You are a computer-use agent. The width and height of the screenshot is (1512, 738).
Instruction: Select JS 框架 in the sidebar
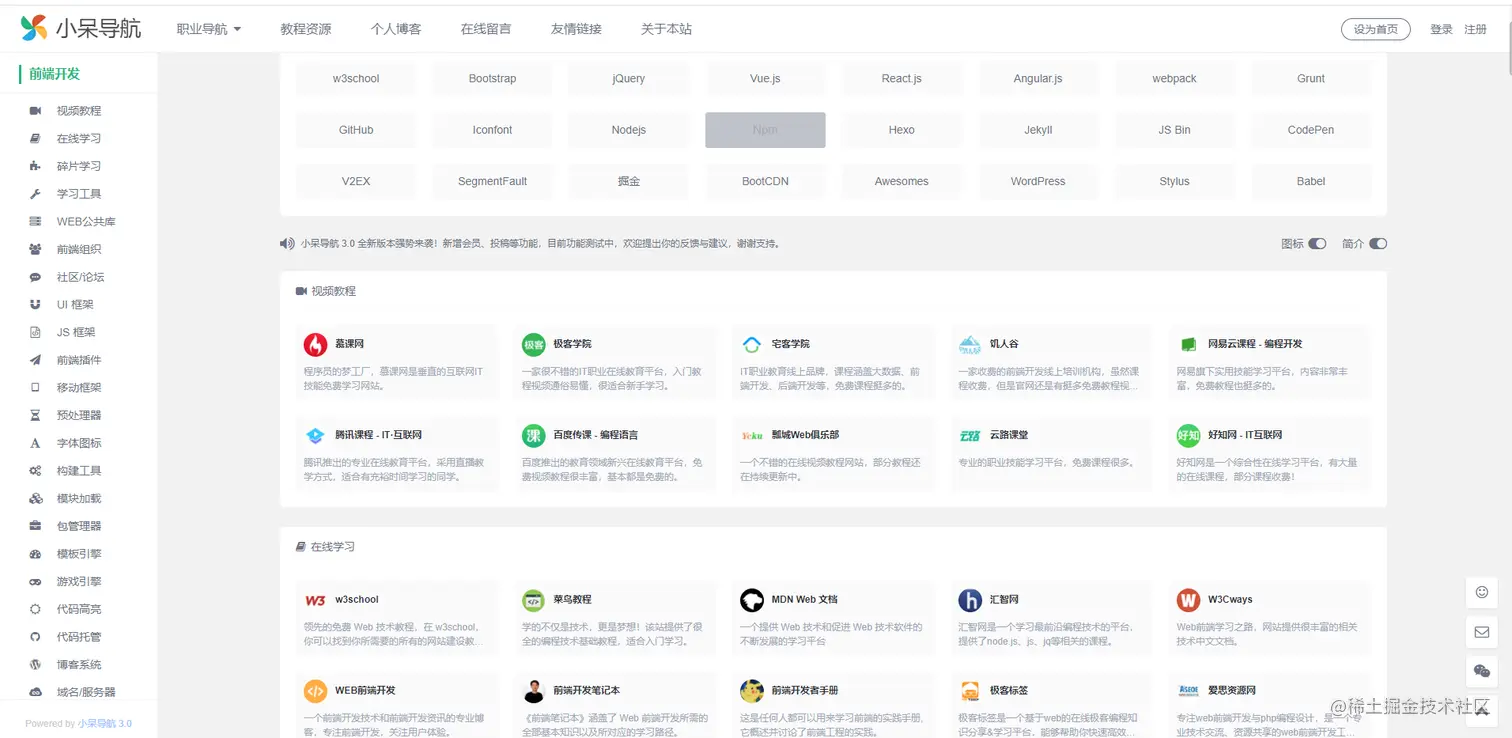click(x=78, y=332)
